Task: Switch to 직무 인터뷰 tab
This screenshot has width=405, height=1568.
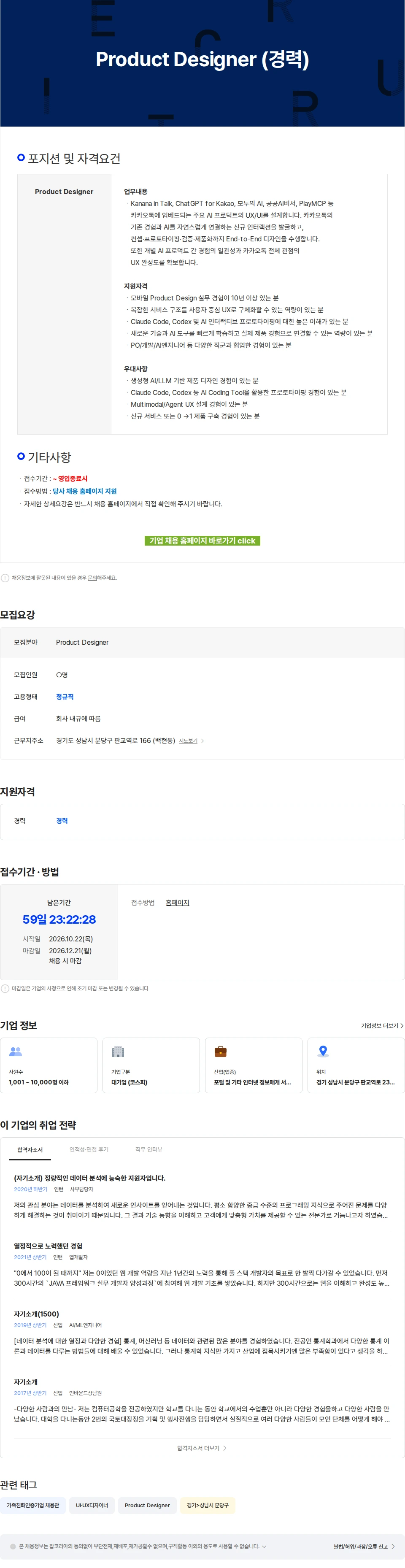Action: (x=148, y=1149)
